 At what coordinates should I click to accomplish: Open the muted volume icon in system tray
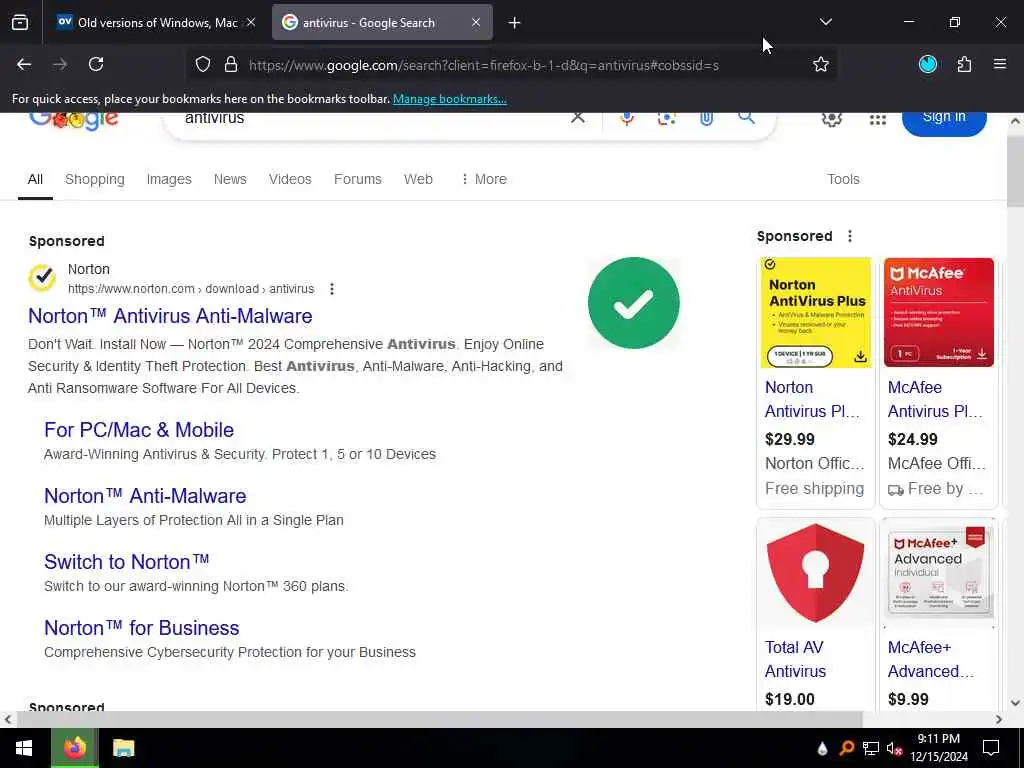[895, 748]
